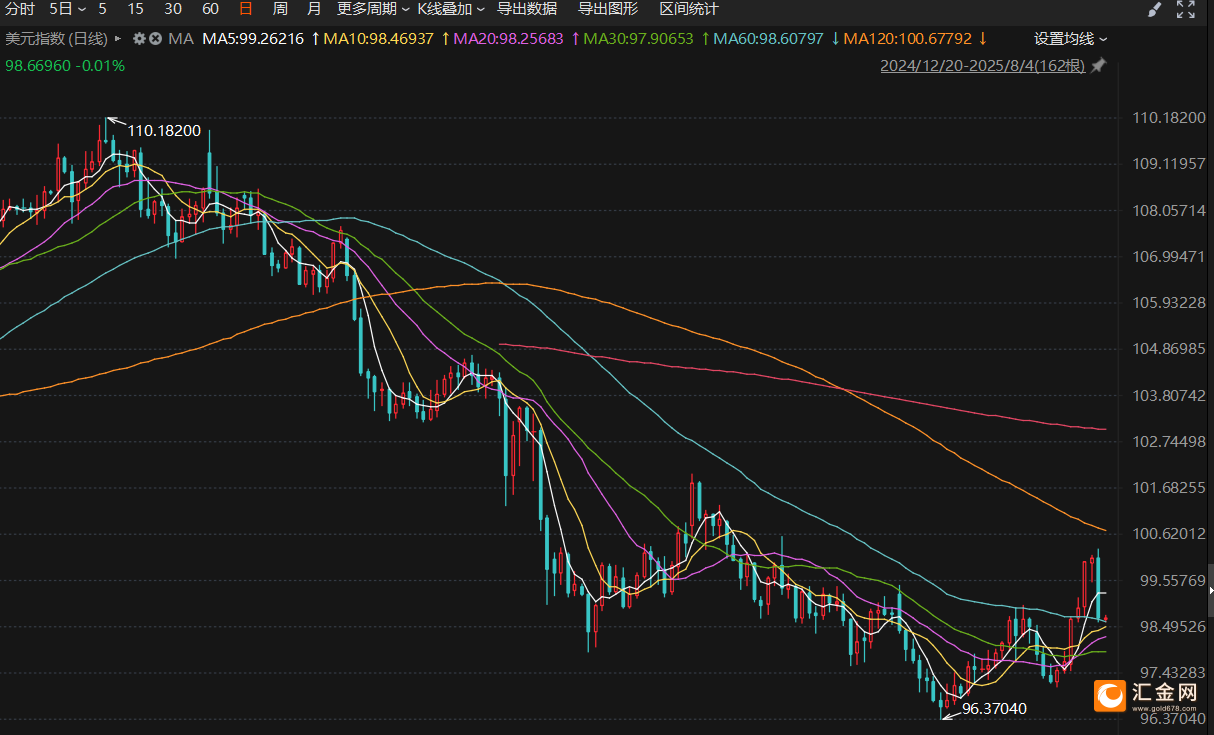Click MA10:98.46937 value
Screen dimensions: 1214x735
tap(379, 39)
